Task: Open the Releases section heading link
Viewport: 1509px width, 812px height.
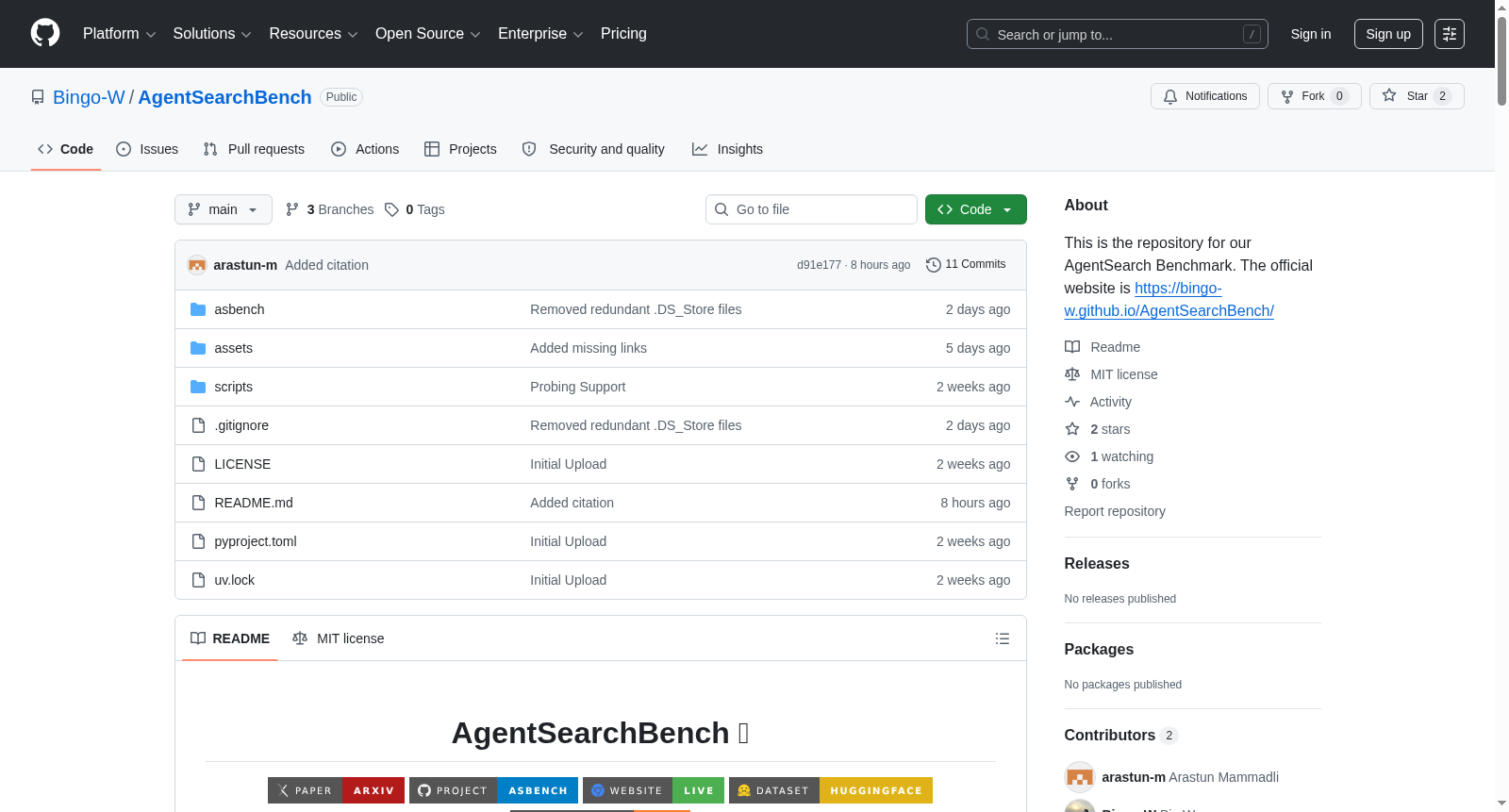Action: (1097, 564)
